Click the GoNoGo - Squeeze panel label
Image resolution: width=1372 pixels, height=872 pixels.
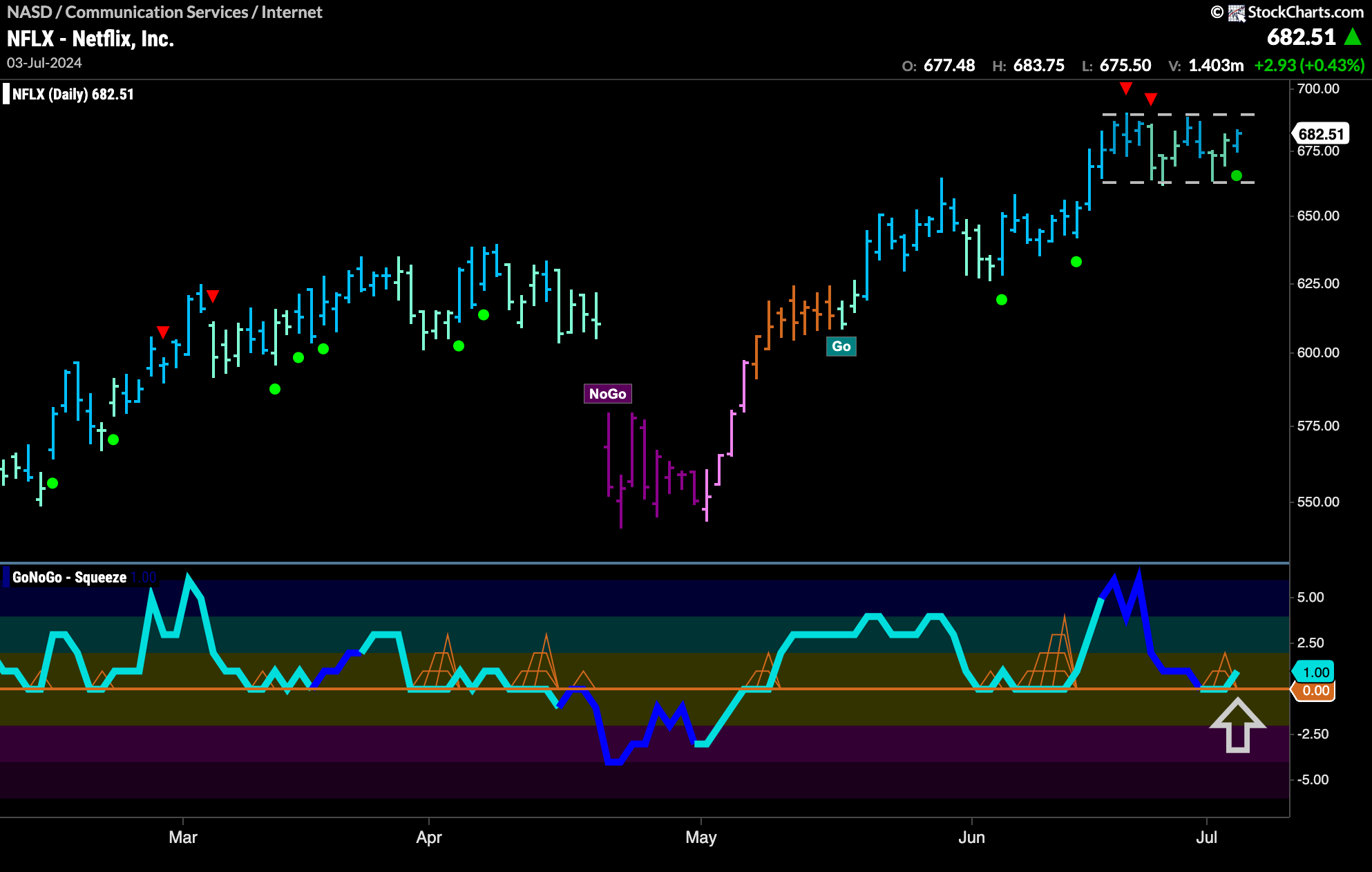point(69,577)
